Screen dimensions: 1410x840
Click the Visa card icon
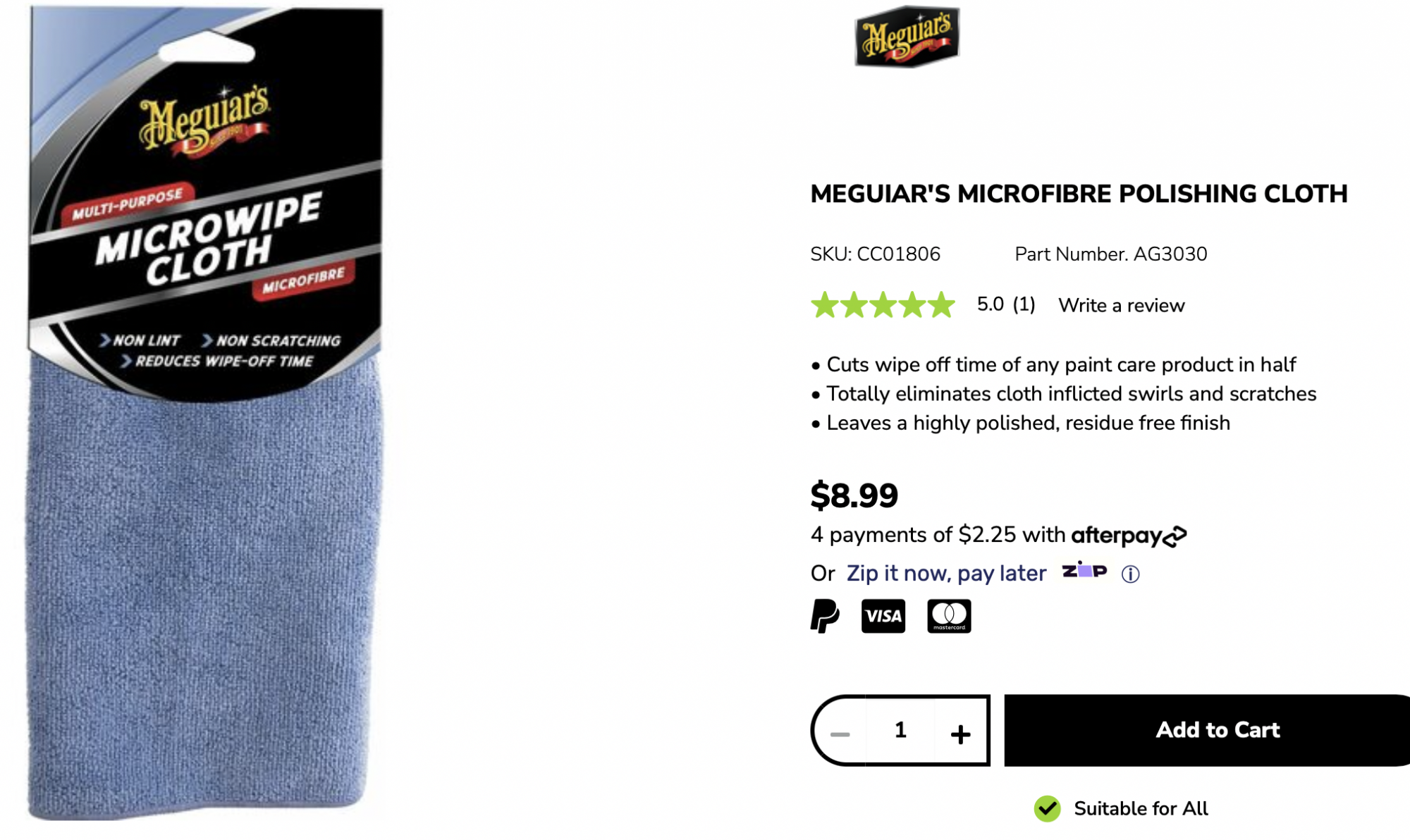(883, 616)
